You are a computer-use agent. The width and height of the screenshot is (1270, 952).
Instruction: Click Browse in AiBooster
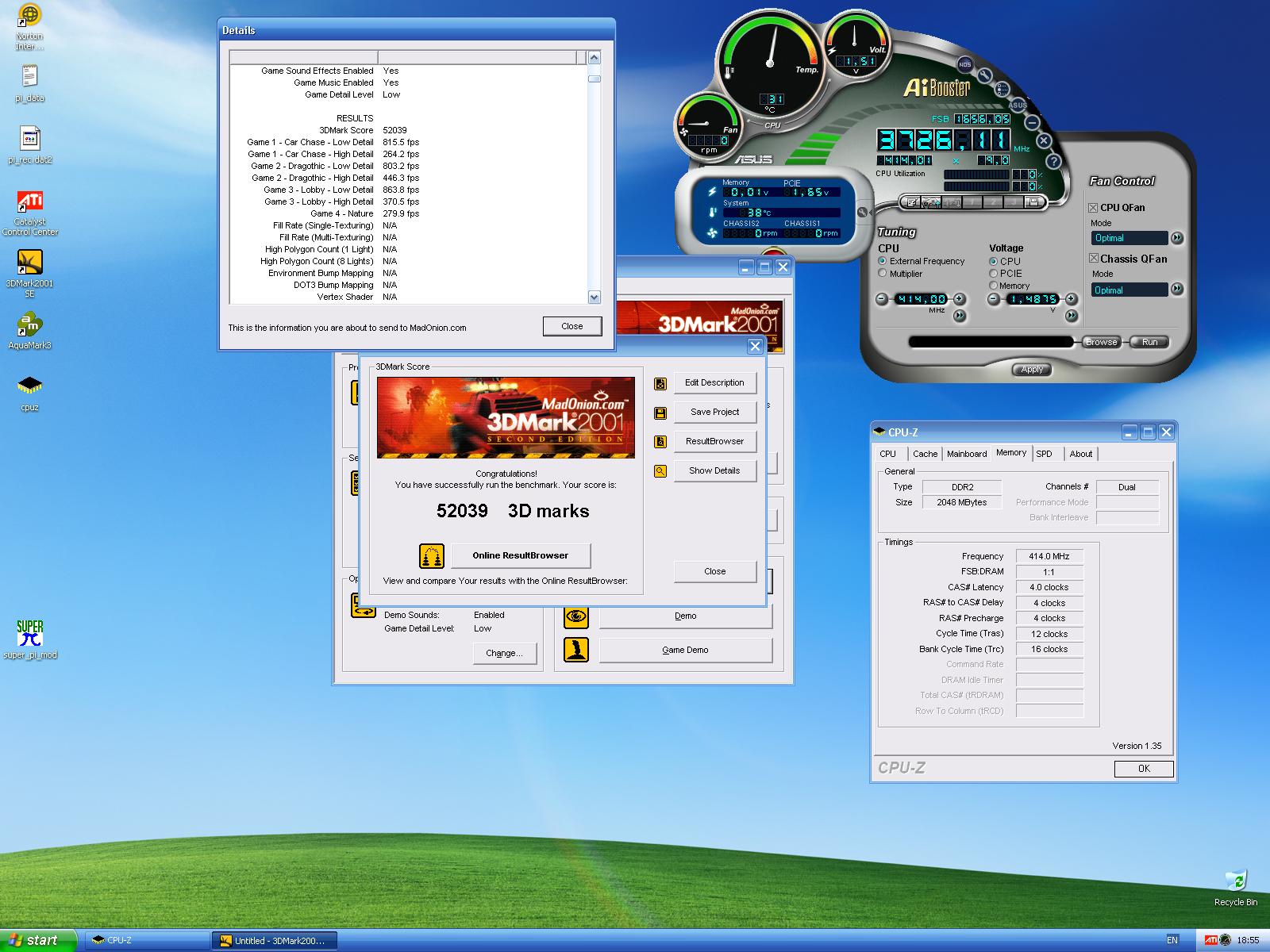tap(1101, 342)
